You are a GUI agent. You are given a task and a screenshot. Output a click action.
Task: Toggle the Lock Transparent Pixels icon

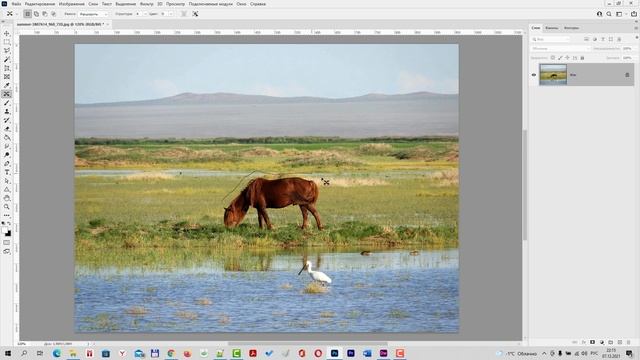tap(553, 58)
